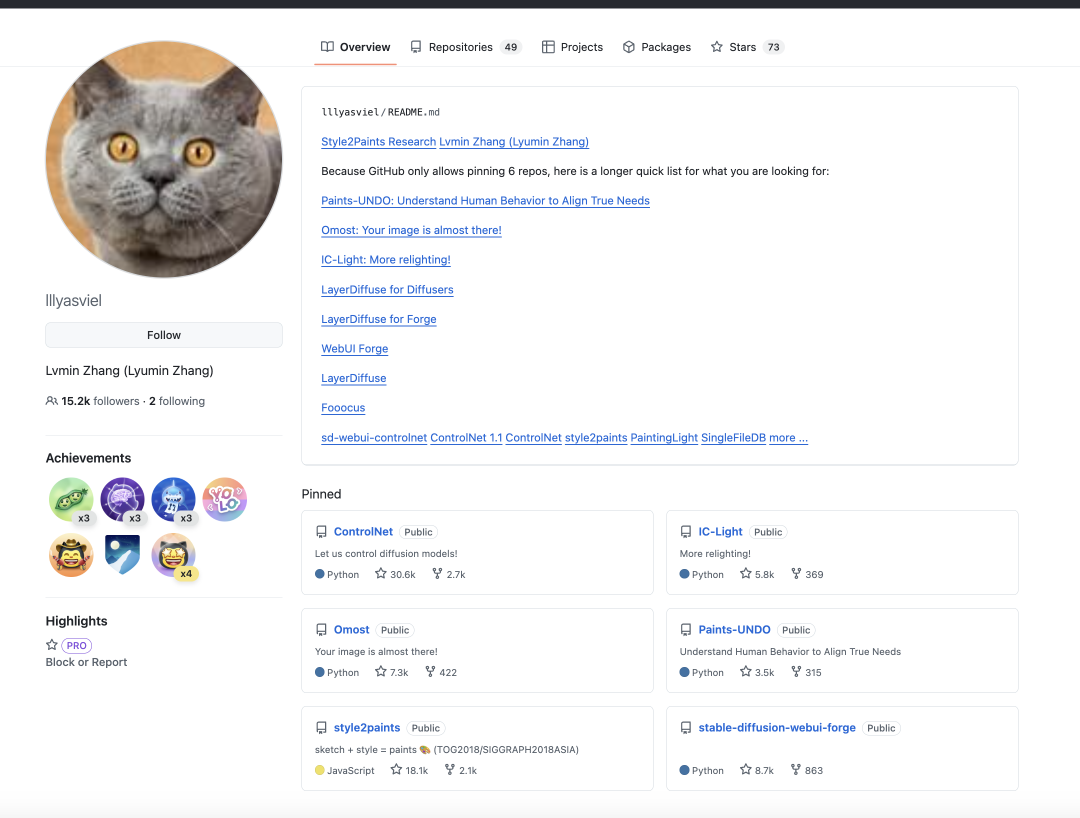
Task: Switch to the Repositories tab
Action: click(466, 47)
